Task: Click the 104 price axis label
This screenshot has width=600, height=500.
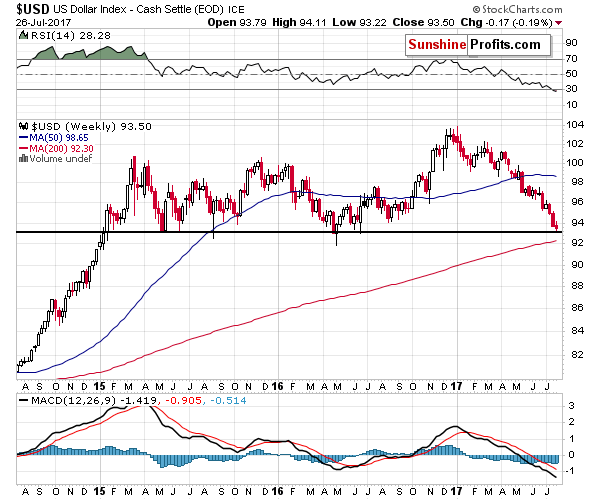Action: point(575,125)
